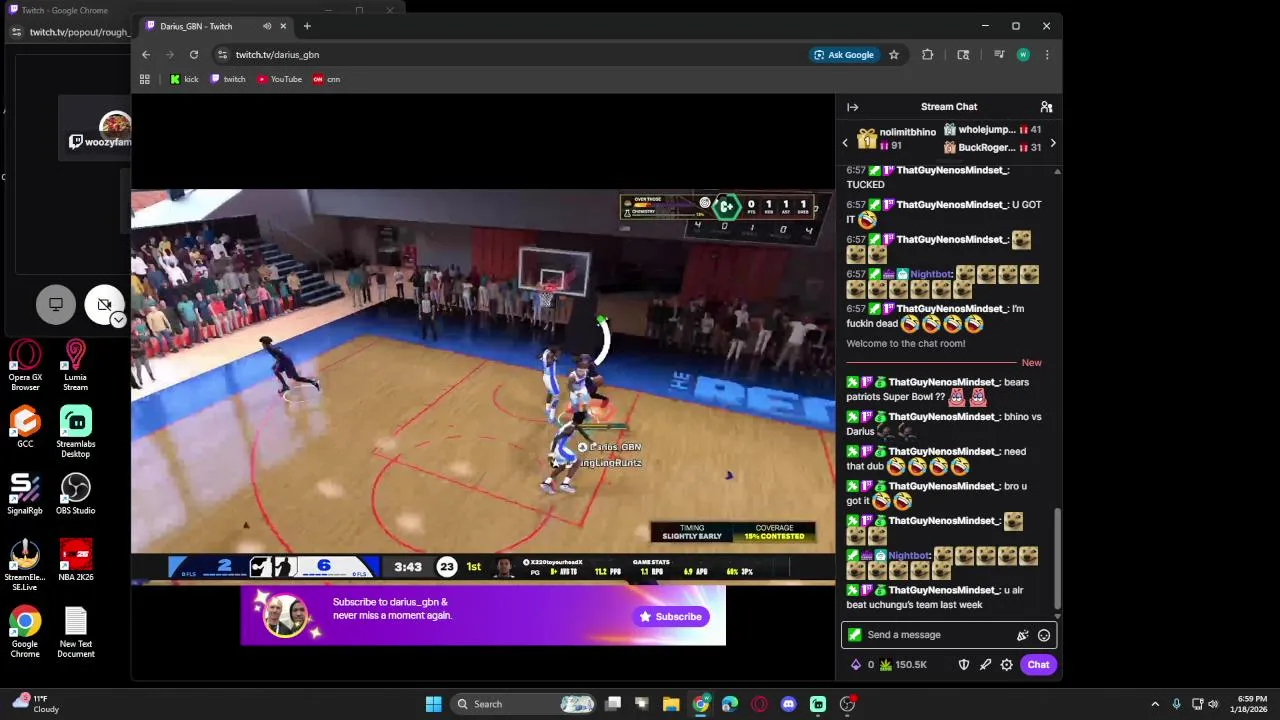Click the Chrome media control icon
The image size is (1280, 720).
pos(998,55)
